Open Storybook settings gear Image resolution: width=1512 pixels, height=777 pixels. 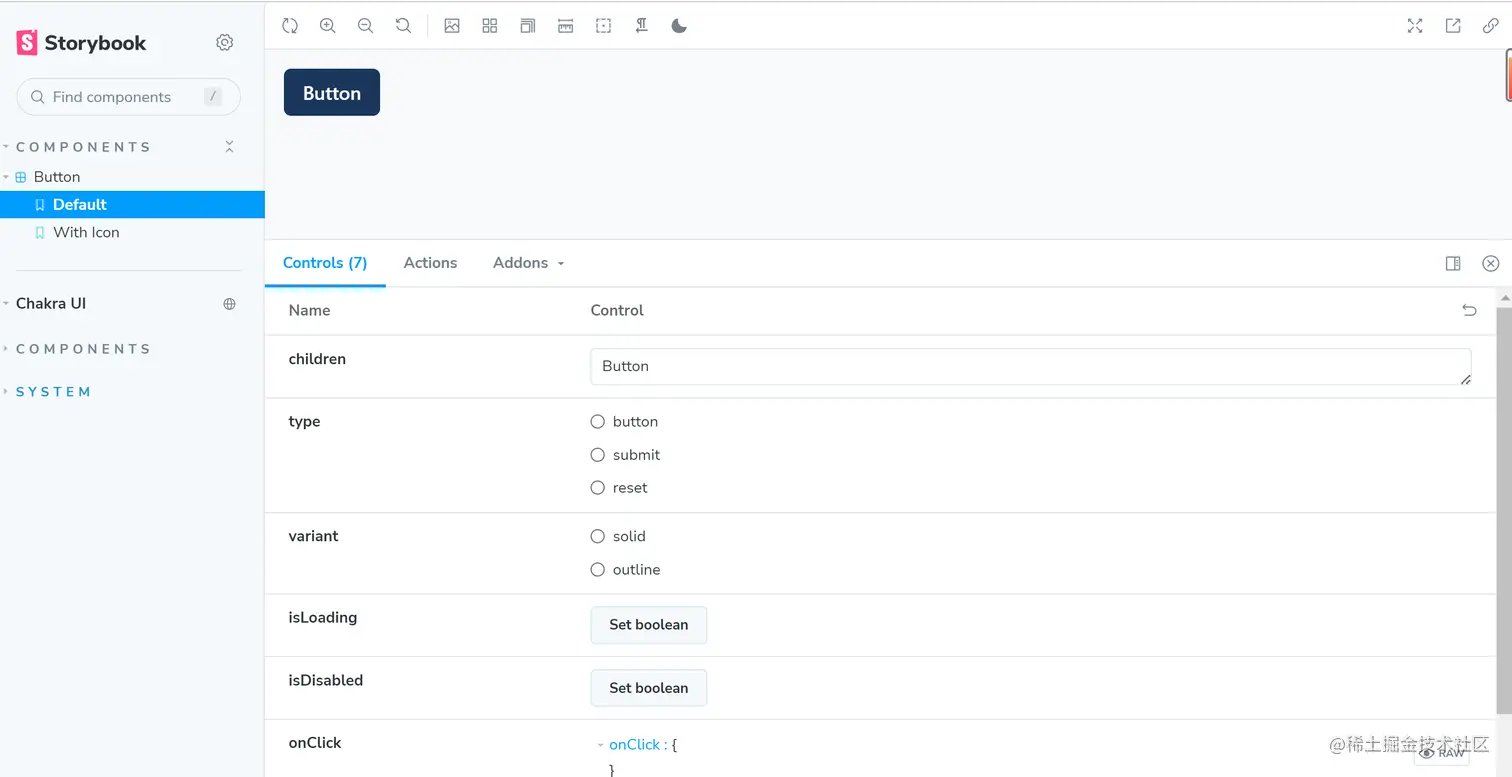[x=225, y=42]
